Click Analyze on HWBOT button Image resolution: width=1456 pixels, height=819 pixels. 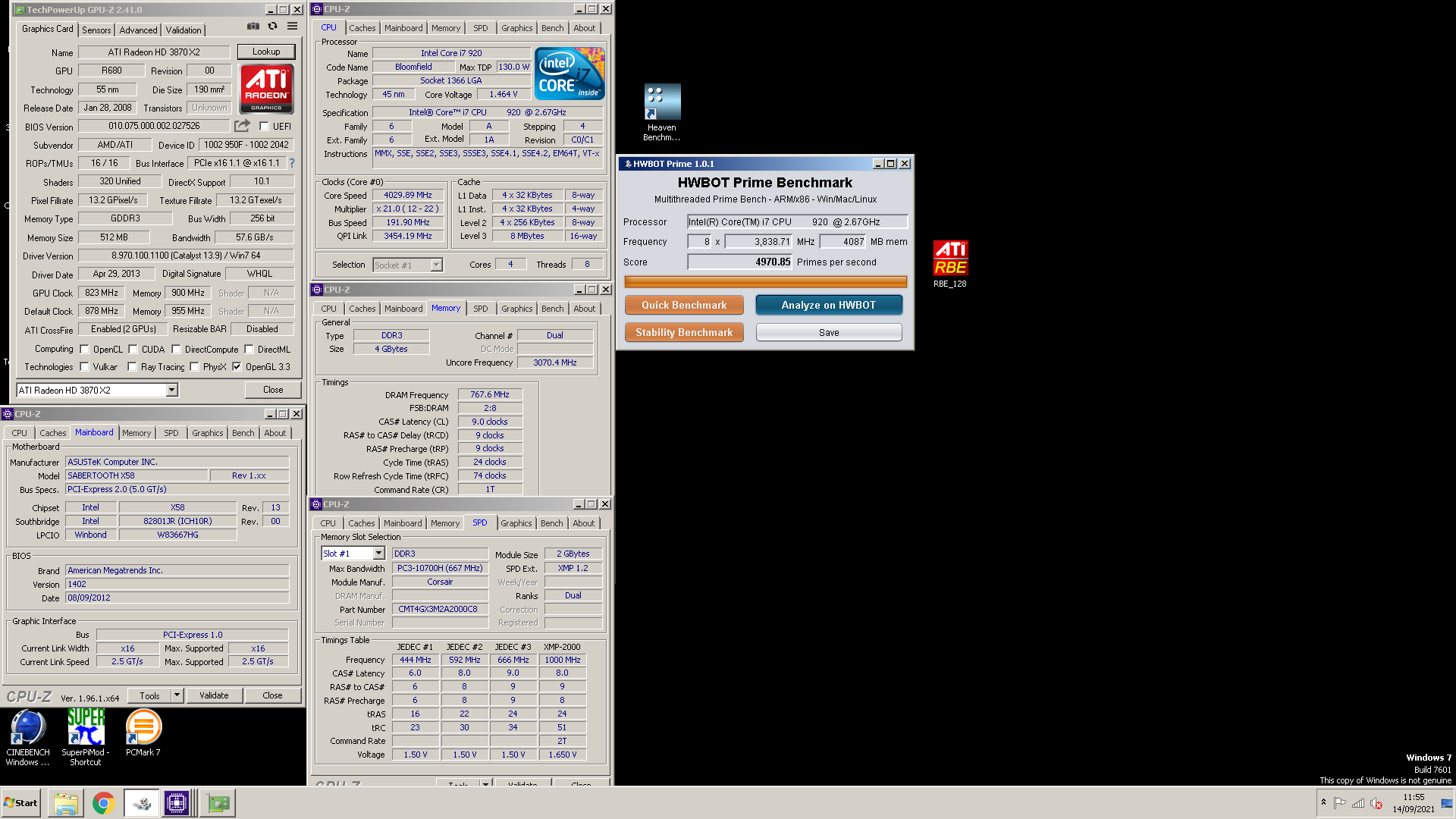coord(829,305)
